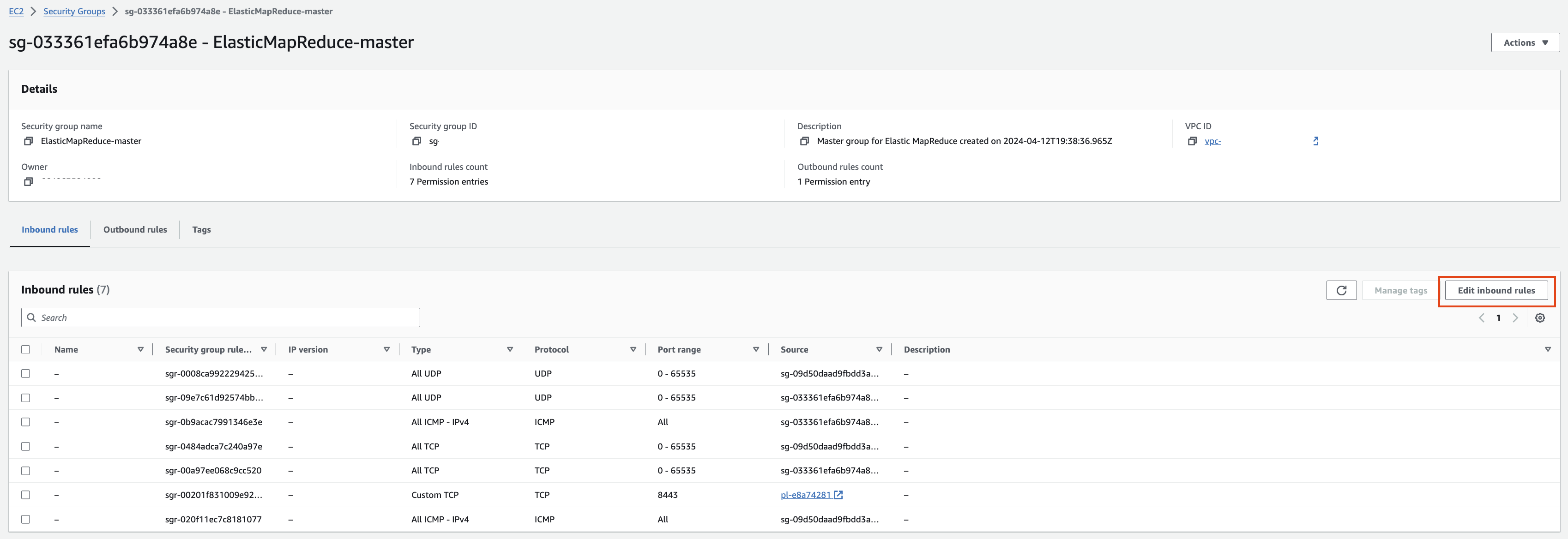Select rule sgr-020f11ec7c8181077 checkbox
Image resolution: width=1568 pixels, height=539 pixels.
click(25, 519)
